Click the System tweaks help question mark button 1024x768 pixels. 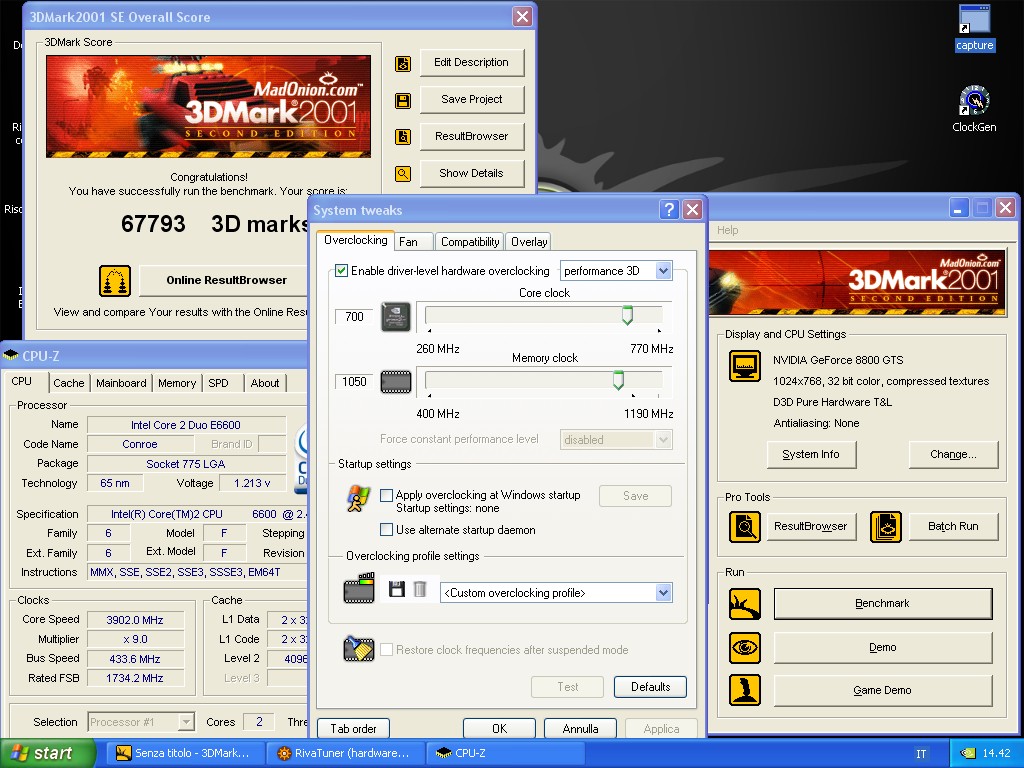[669, 210]
